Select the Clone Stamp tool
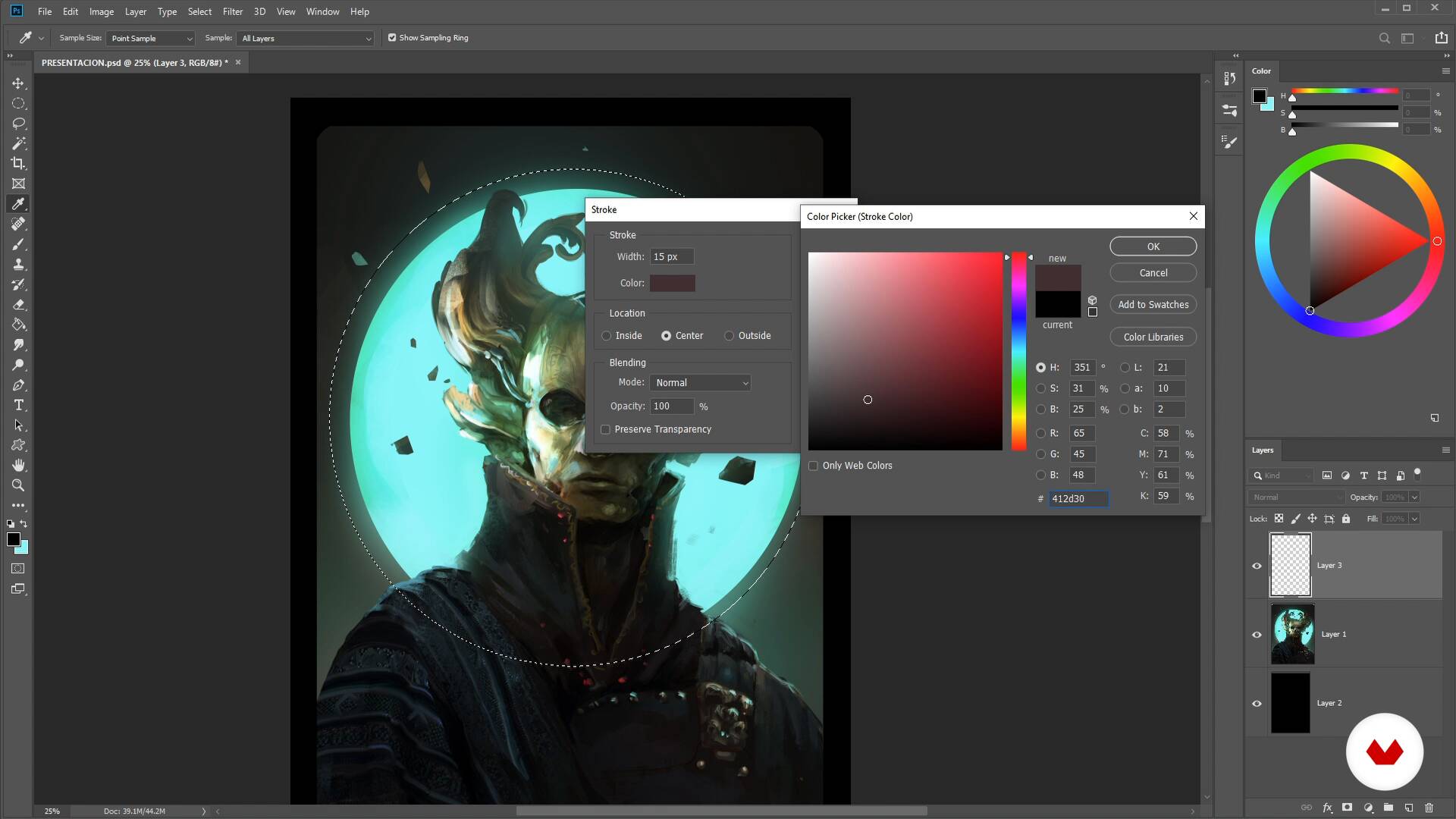The image size is (1456, 819). (x=18, y=264)
